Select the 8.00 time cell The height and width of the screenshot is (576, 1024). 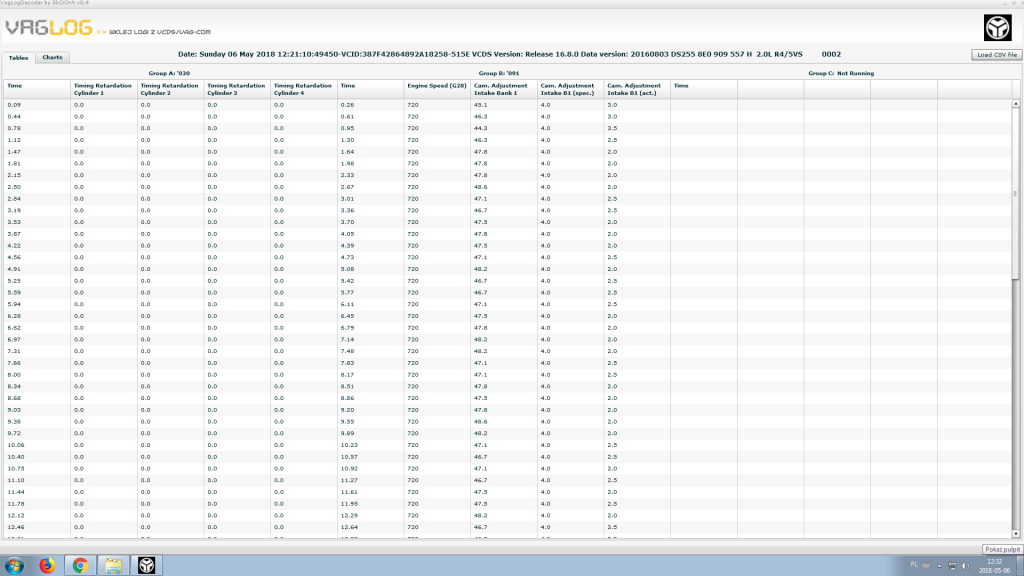14,375
